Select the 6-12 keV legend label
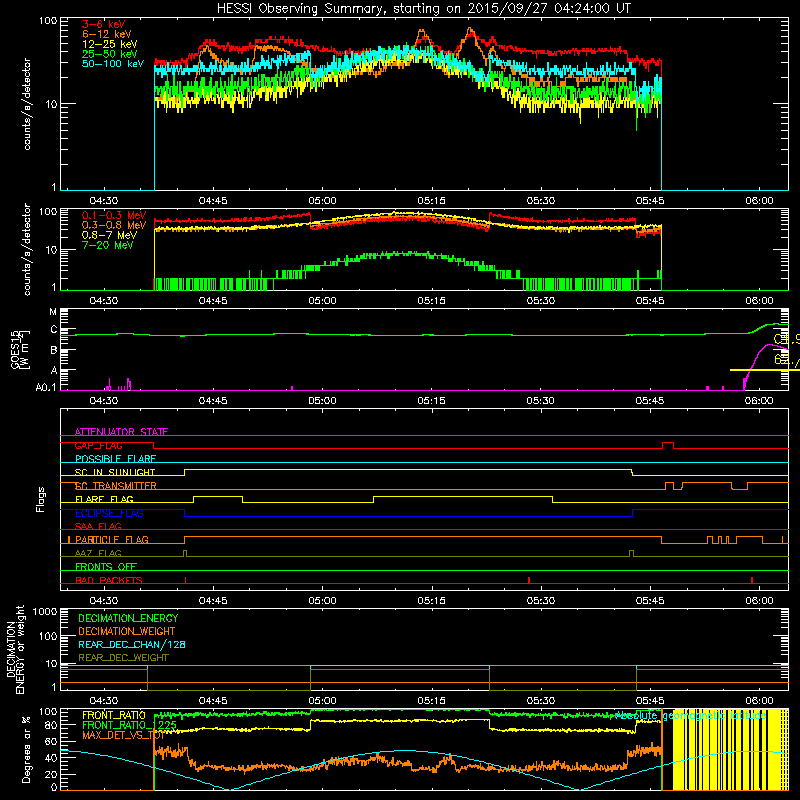This screenshot has width=800, height=800. click(107, 34)
